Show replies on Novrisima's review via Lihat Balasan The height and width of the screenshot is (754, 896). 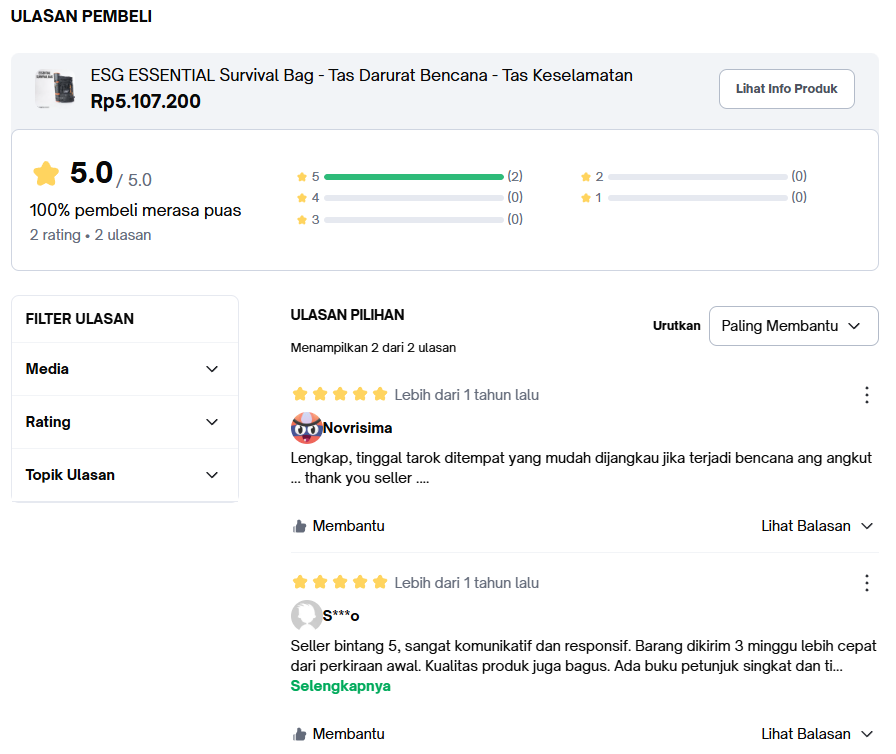816,526
